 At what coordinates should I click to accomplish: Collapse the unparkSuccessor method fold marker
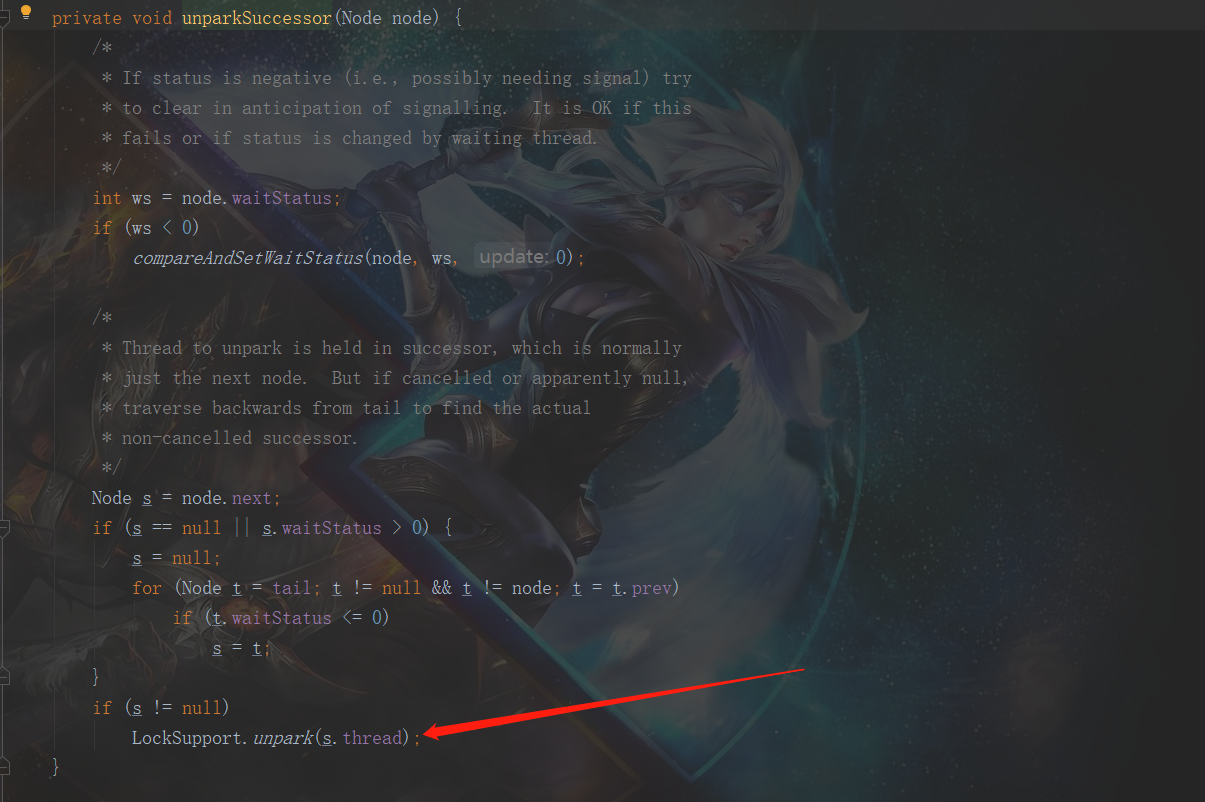click(x=5, y=18)
